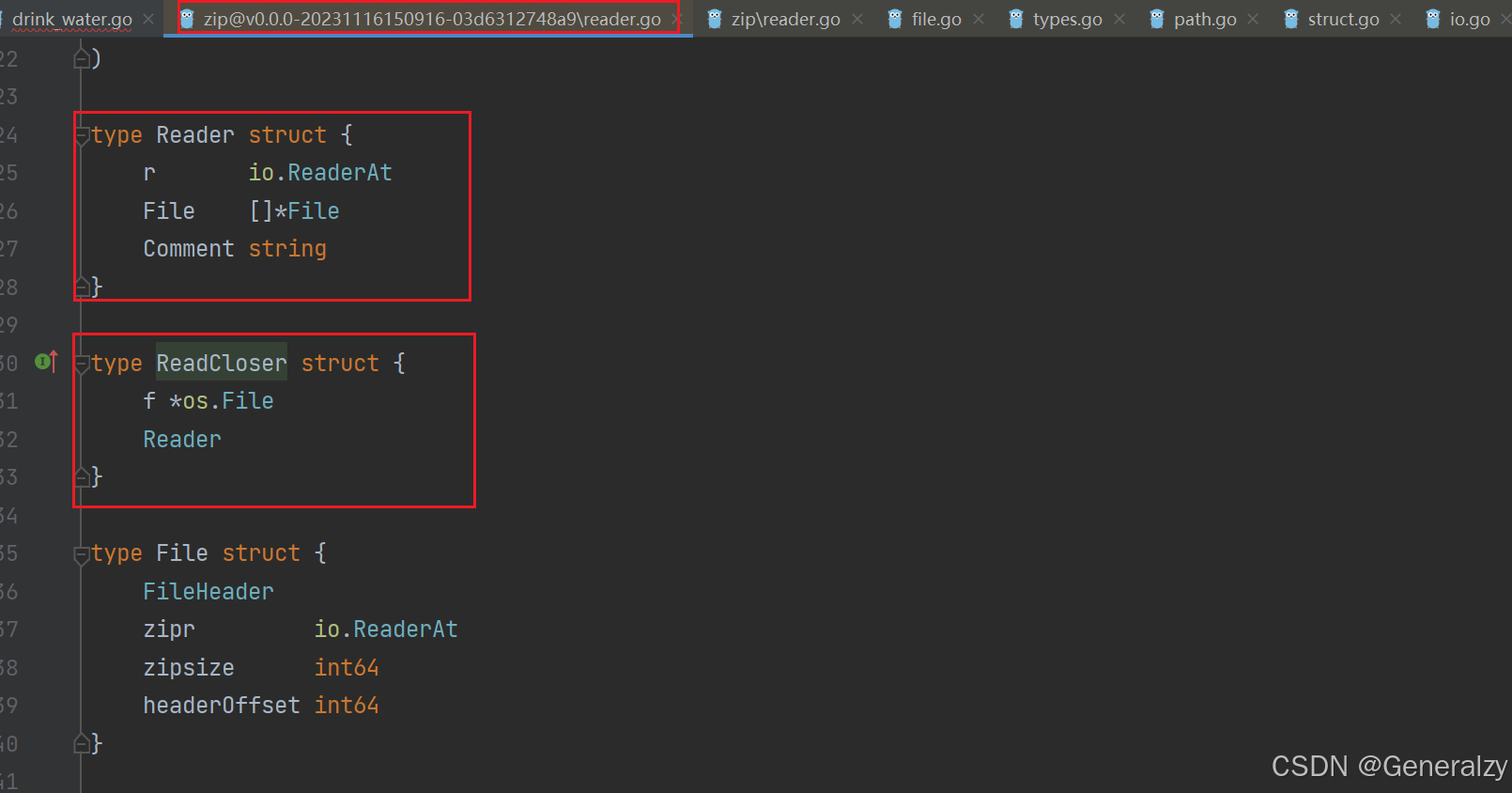Click the Go file icon on path.go tab
Viewport: 1512px width, 793px height.
pyautogui.click(x=1157, y=19)
